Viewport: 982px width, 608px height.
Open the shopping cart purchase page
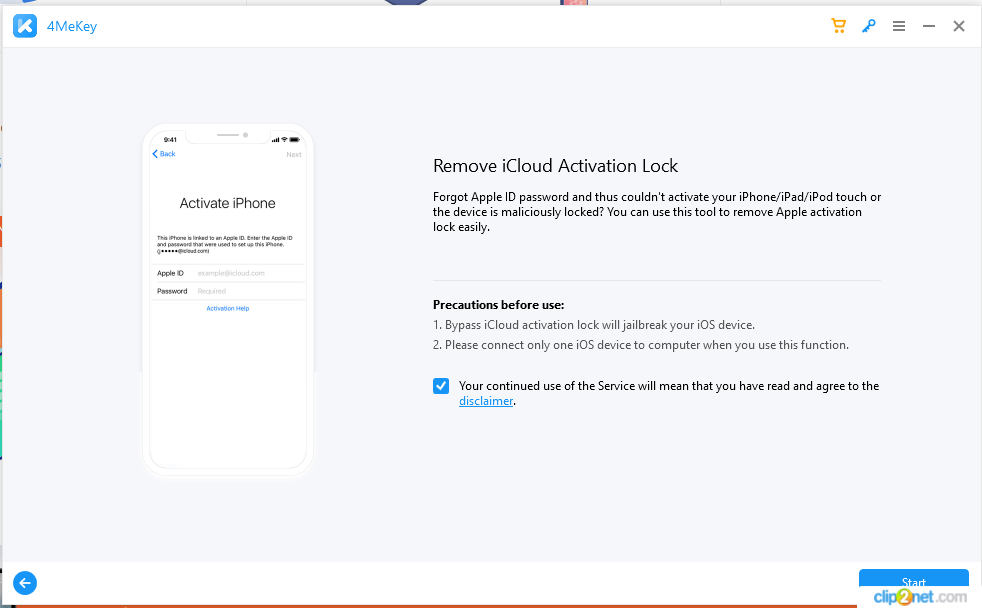click(838, 26)
